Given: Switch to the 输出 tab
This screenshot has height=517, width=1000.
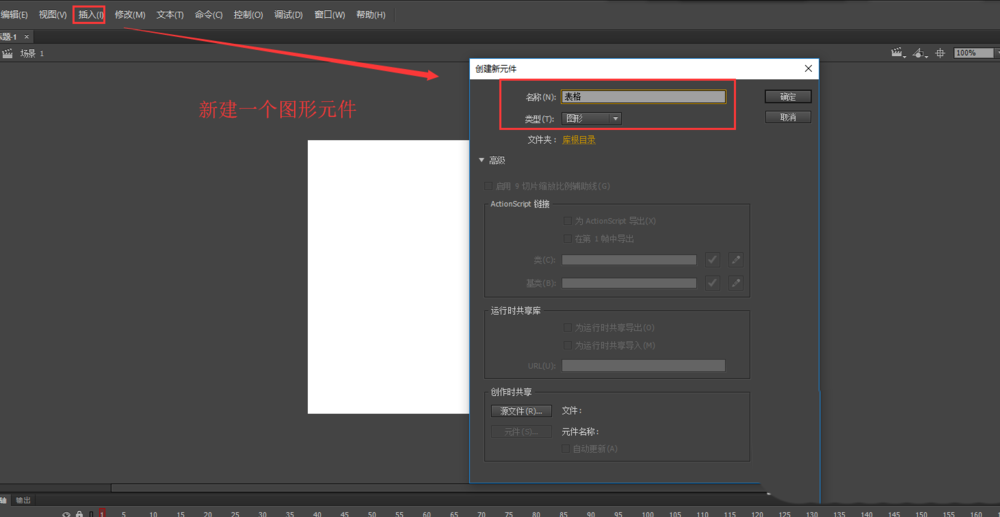Looking at the screenshot, I should point(23,500).
